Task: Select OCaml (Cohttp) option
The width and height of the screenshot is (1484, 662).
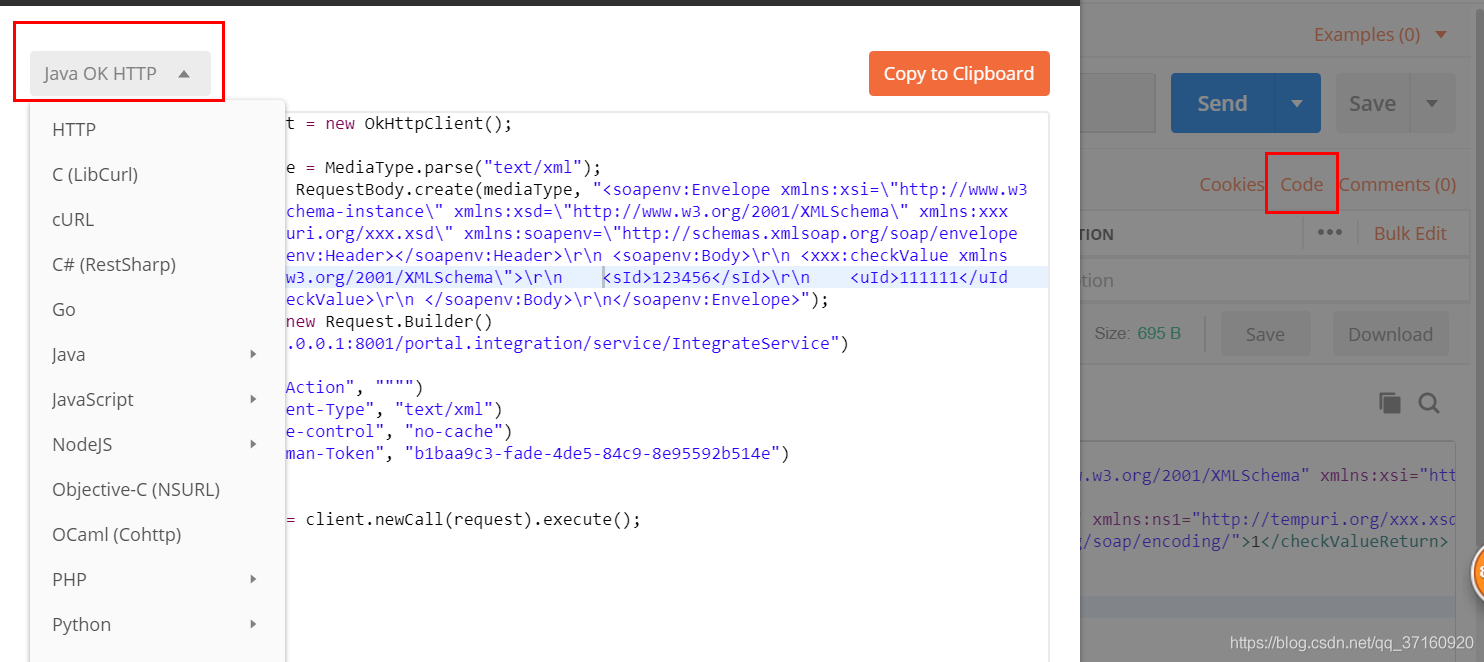Action: pyautogui.click(x=117, y=534)
